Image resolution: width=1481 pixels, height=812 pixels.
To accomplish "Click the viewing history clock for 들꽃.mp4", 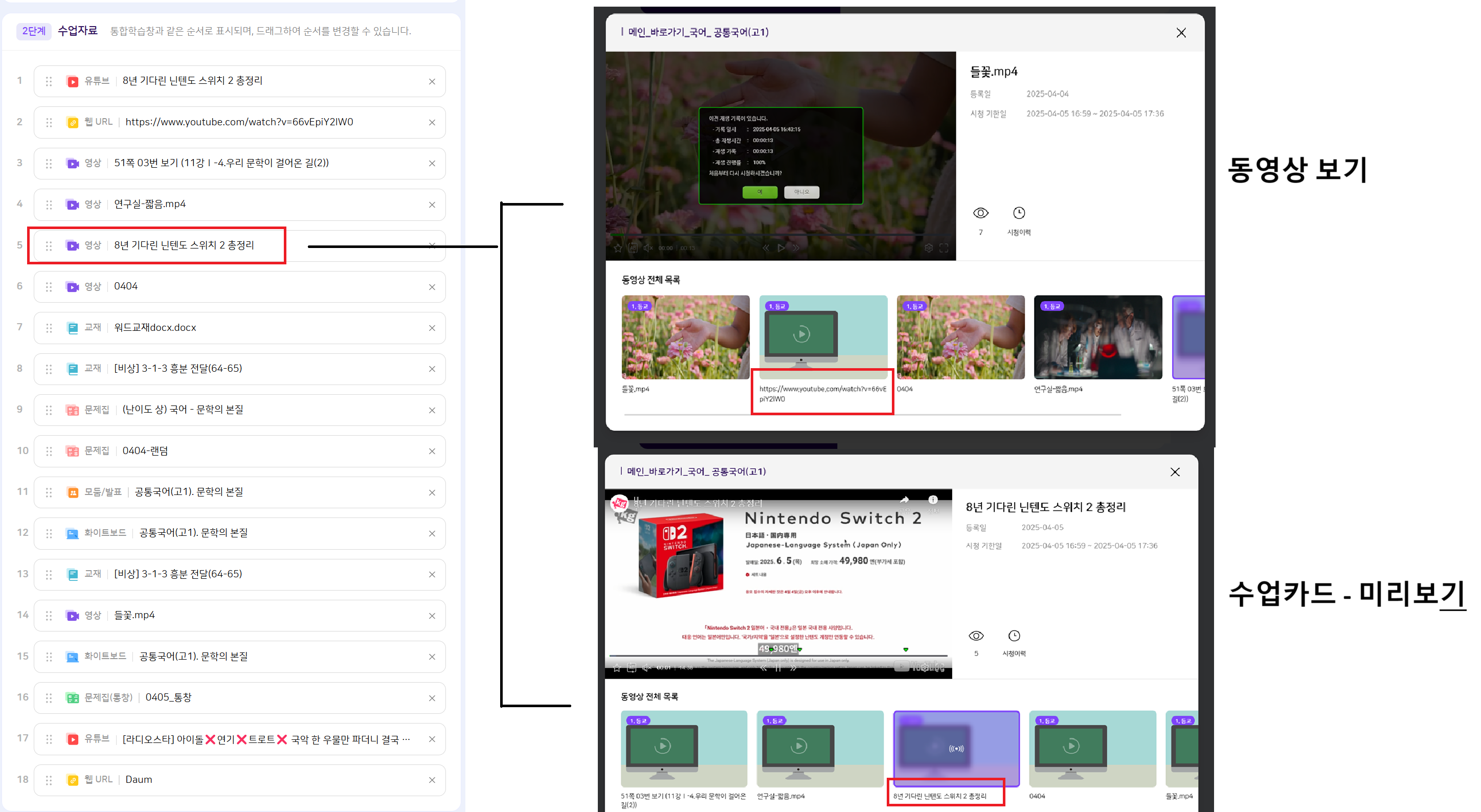I will (1019, 213).
